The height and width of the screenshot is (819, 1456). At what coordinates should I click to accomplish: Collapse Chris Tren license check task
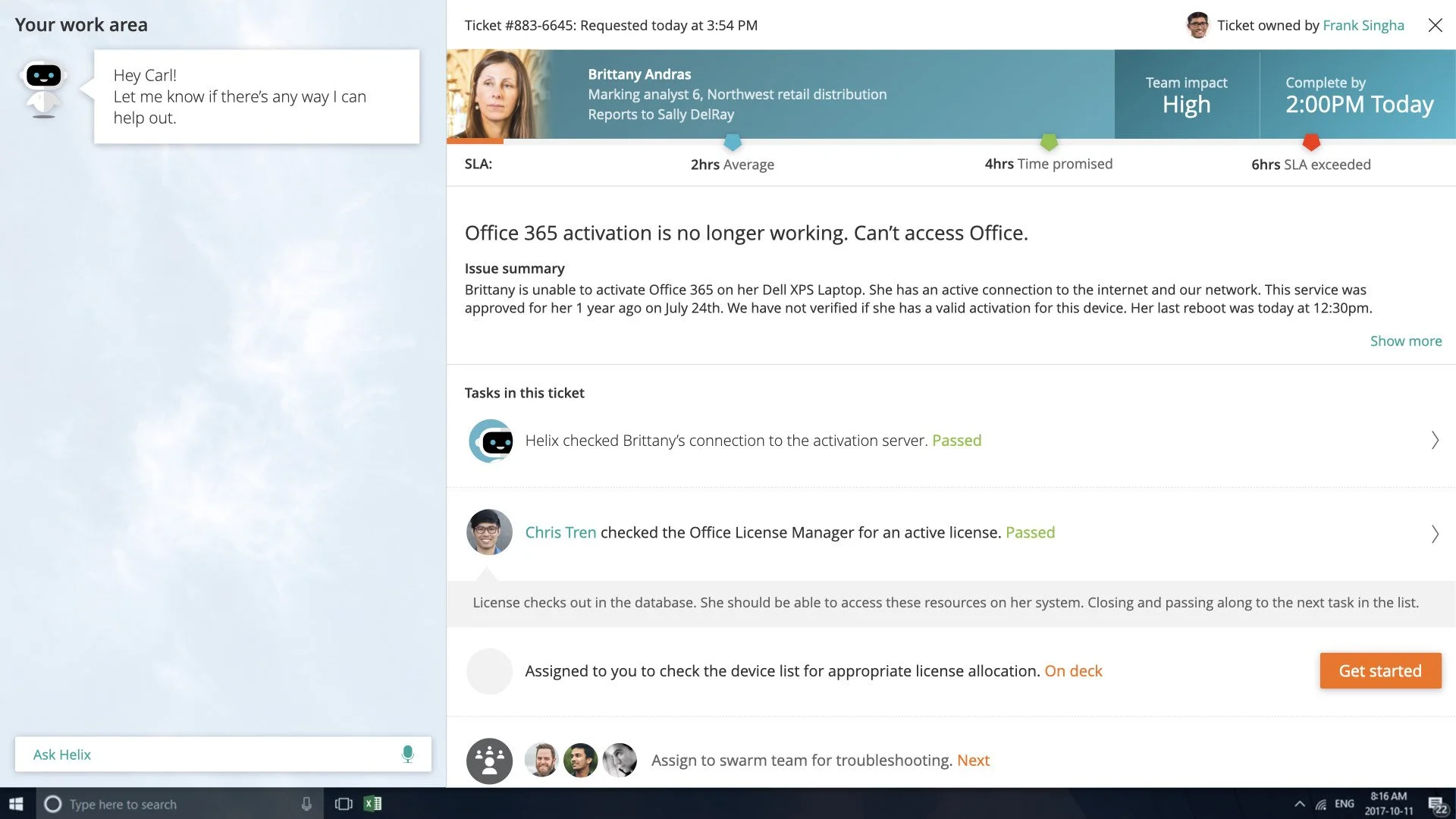[1434, 534]
